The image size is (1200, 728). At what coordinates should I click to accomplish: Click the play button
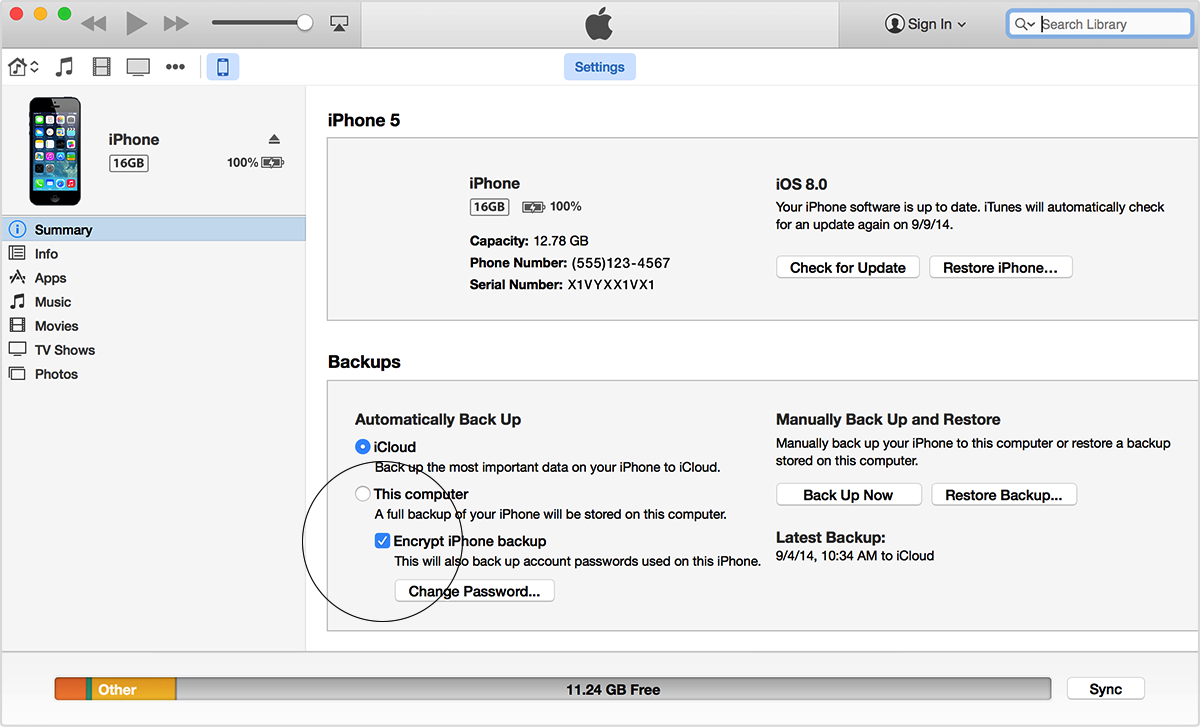pyautogui.click(x=137, y=23)
